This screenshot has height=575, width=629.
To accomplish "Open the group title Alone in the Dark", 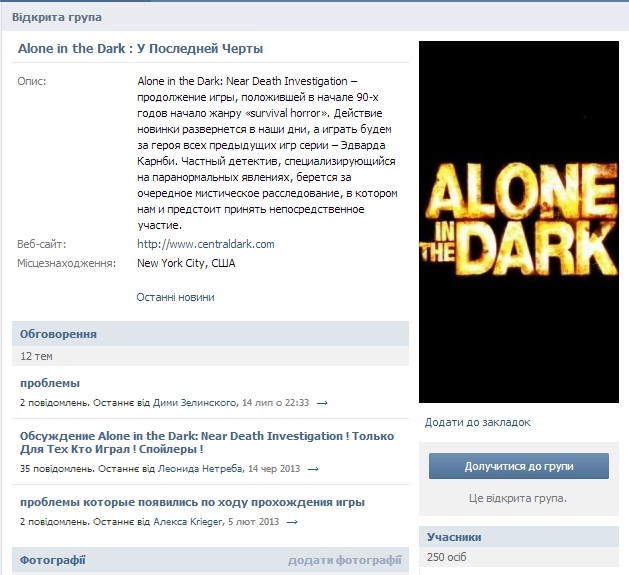I will (140, 49).
